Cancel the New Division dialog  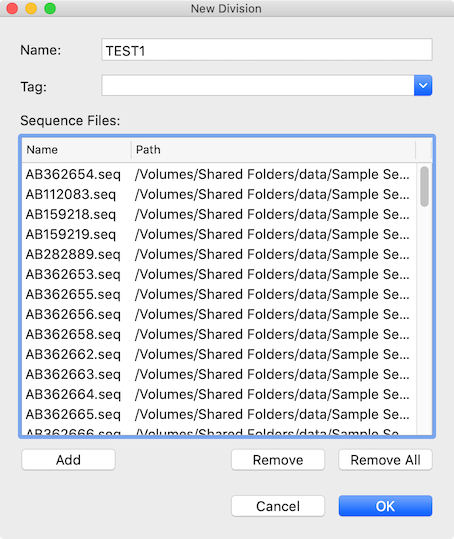[278, 506]
